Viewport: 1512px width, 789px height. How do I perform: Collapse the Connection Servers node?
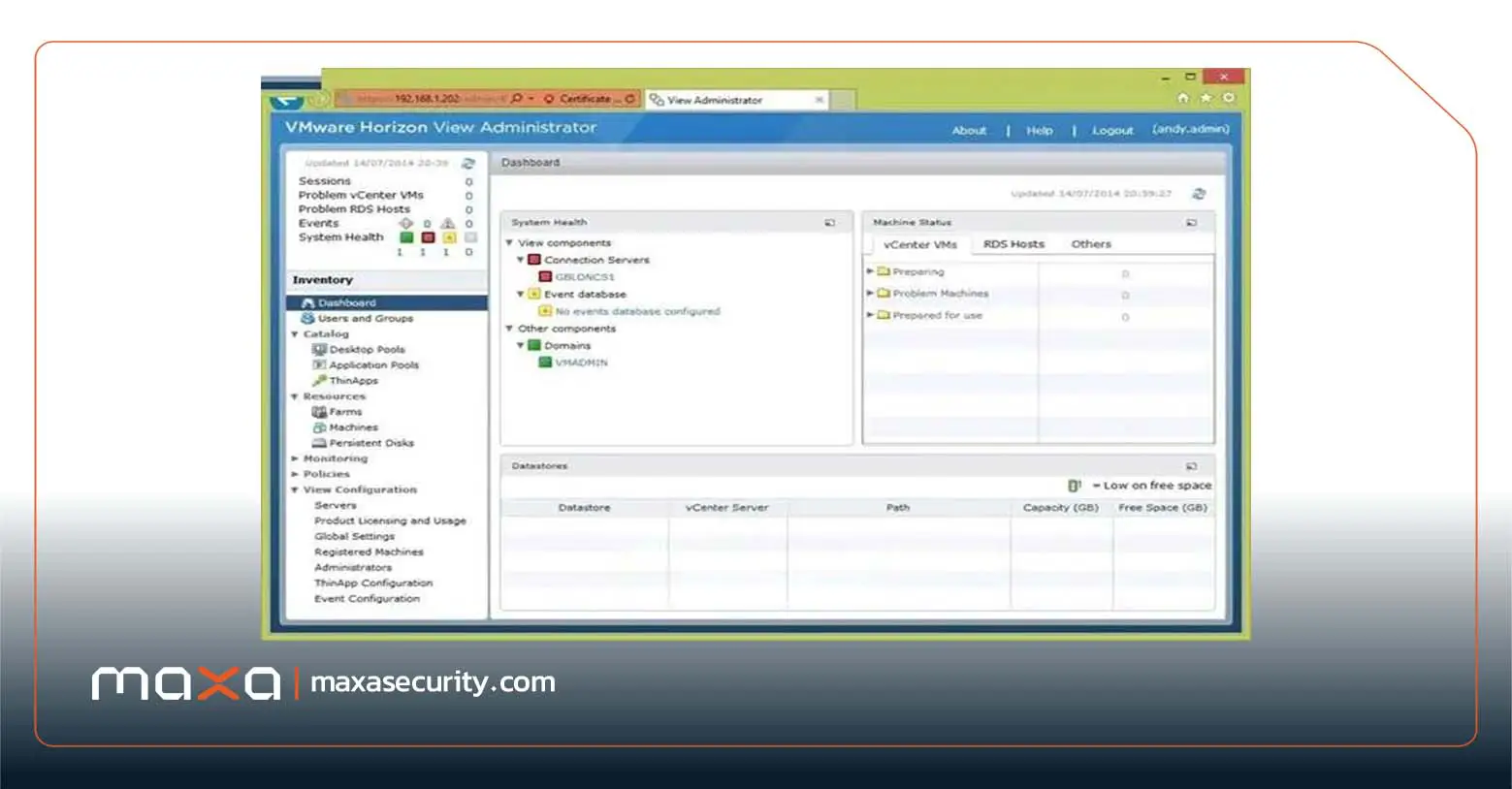(x=521, y=260)
